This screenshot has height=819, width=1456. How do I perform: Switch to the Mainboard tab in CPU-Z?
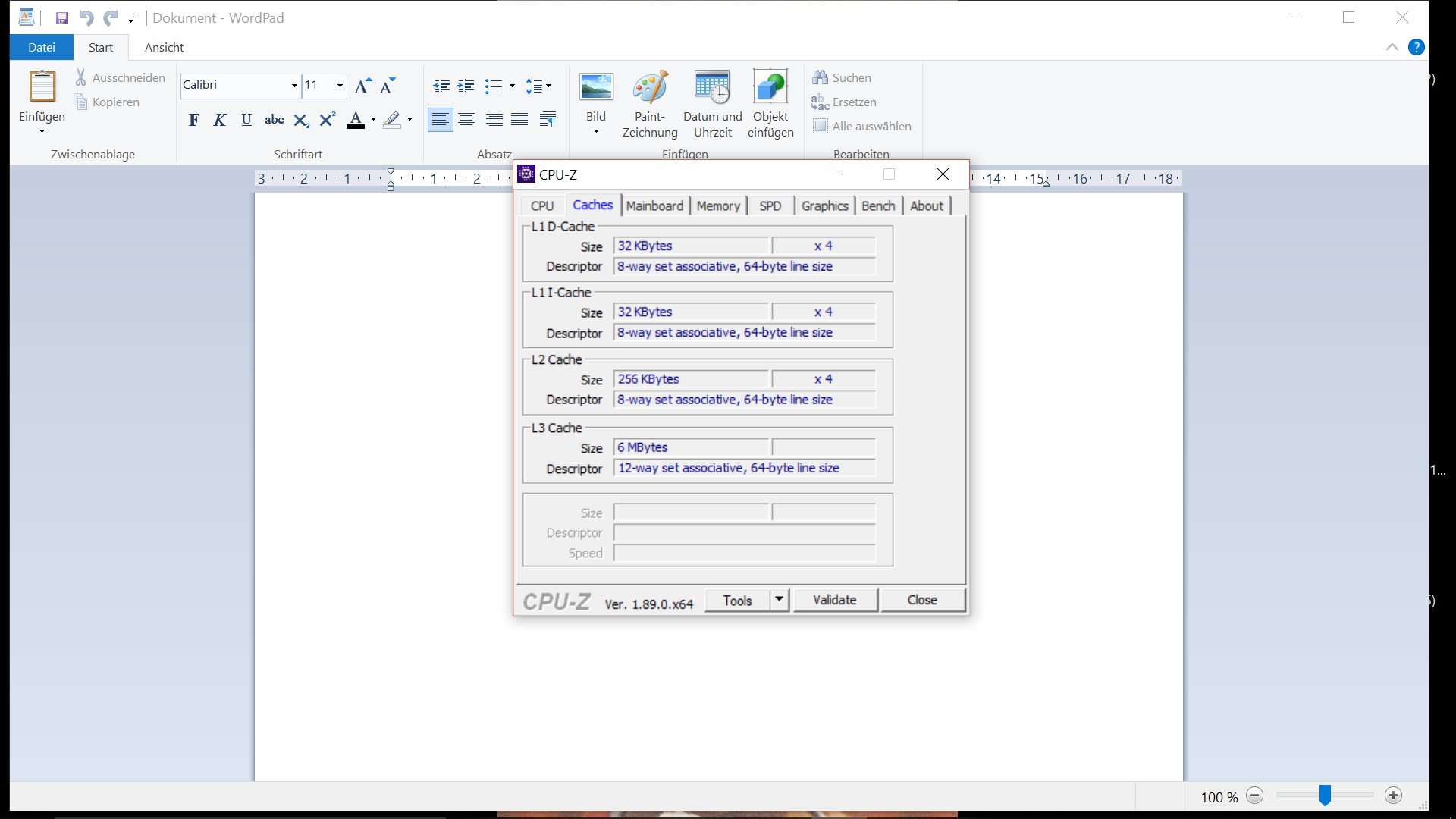click(x=654, y=206)
